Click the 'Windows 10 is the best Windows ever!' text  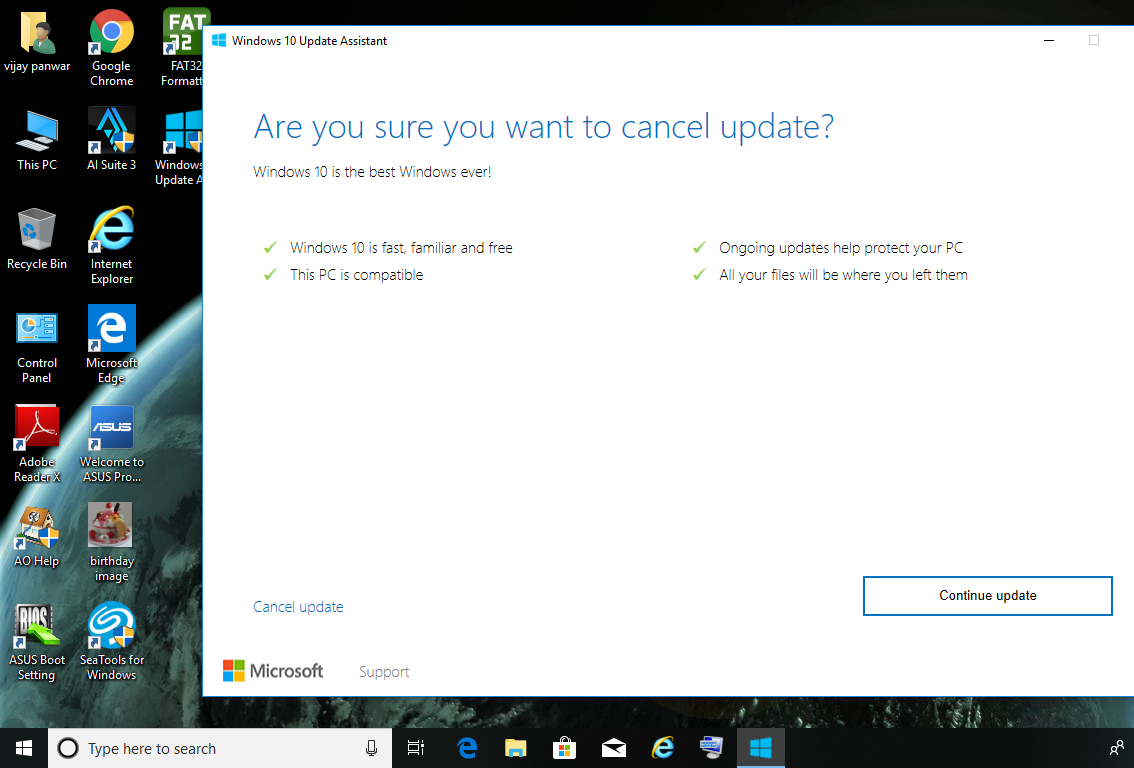[x=372, y=172]
